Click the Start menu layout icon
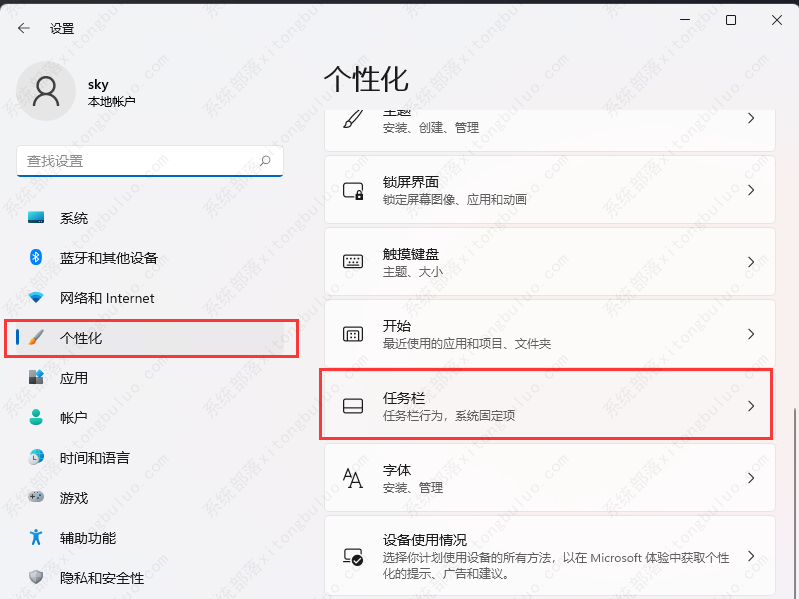This screenshot has width=799, height=599. click(353, 334)
